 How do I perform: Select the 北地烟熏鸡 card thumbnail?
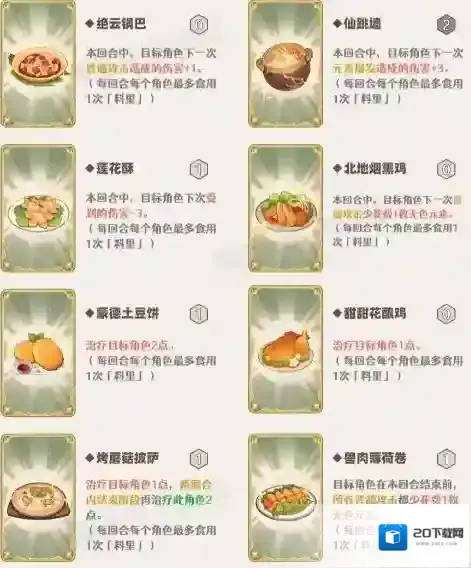(285, 208)
